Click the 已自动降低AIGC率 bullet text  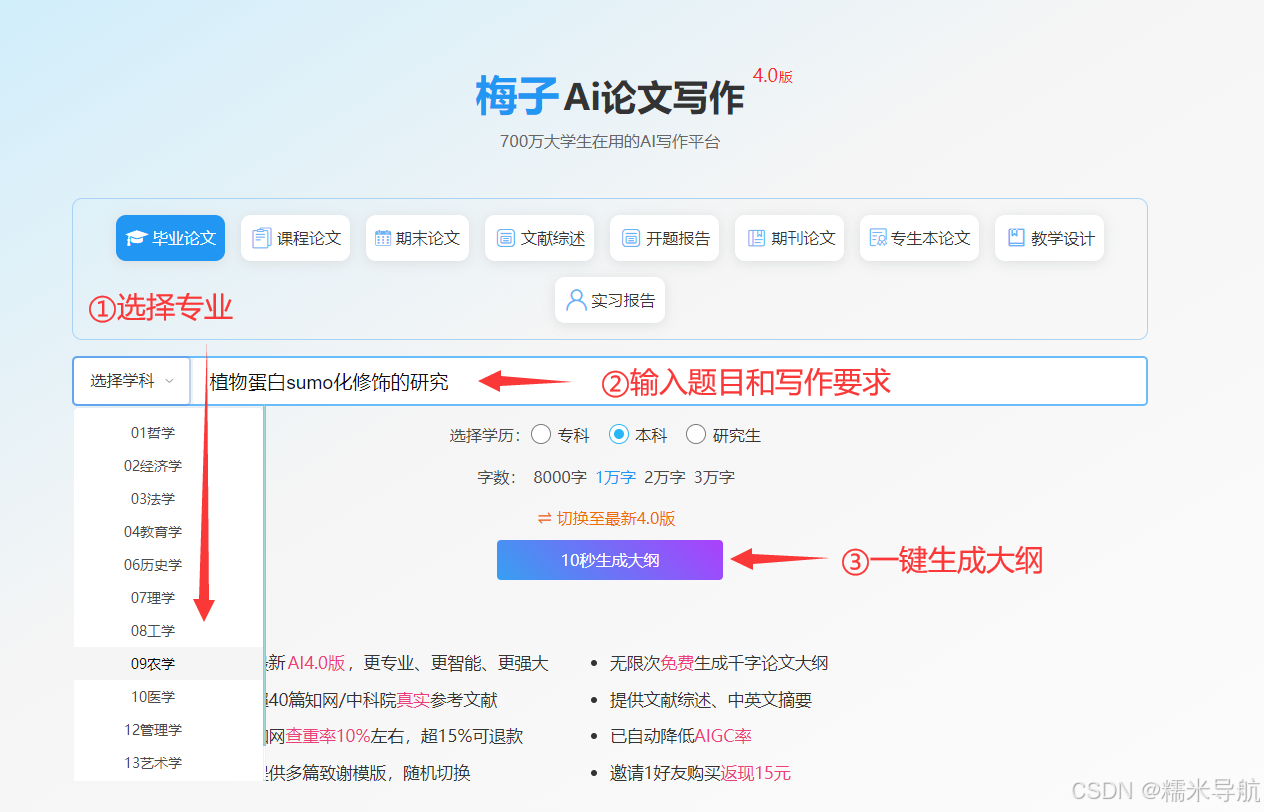681,736
